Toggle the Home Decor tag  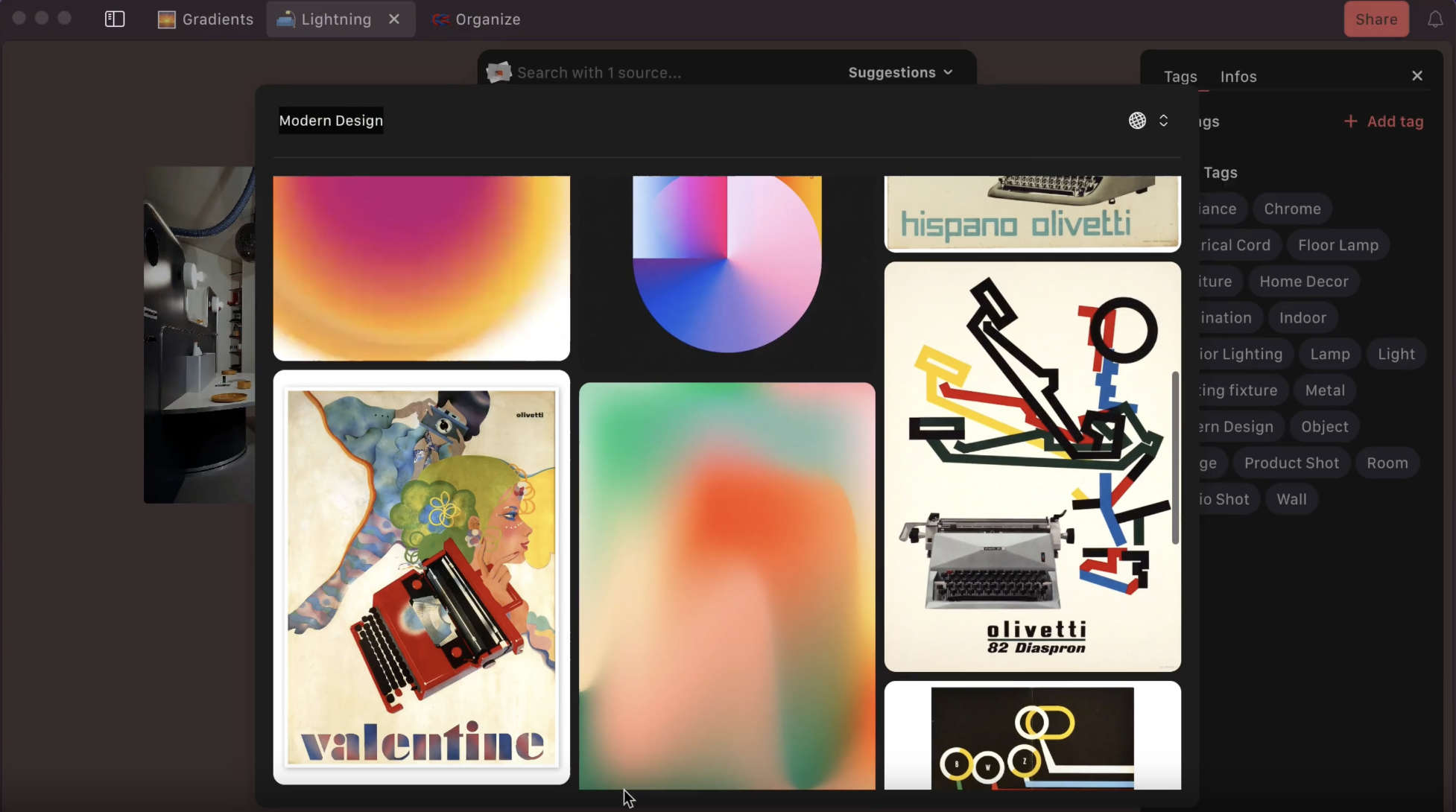pos(1303,281)
